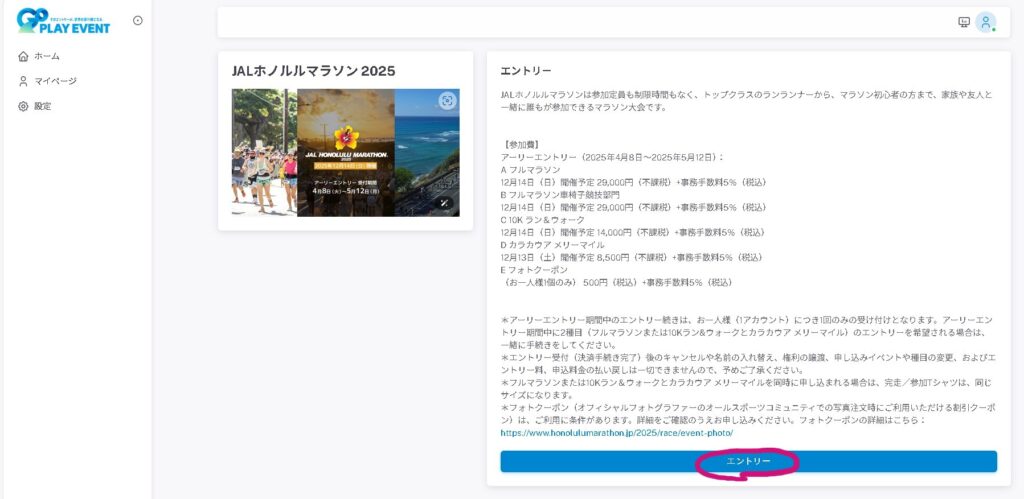
Task: Click the home icon beside ホーム
Action: click(24, 56)
